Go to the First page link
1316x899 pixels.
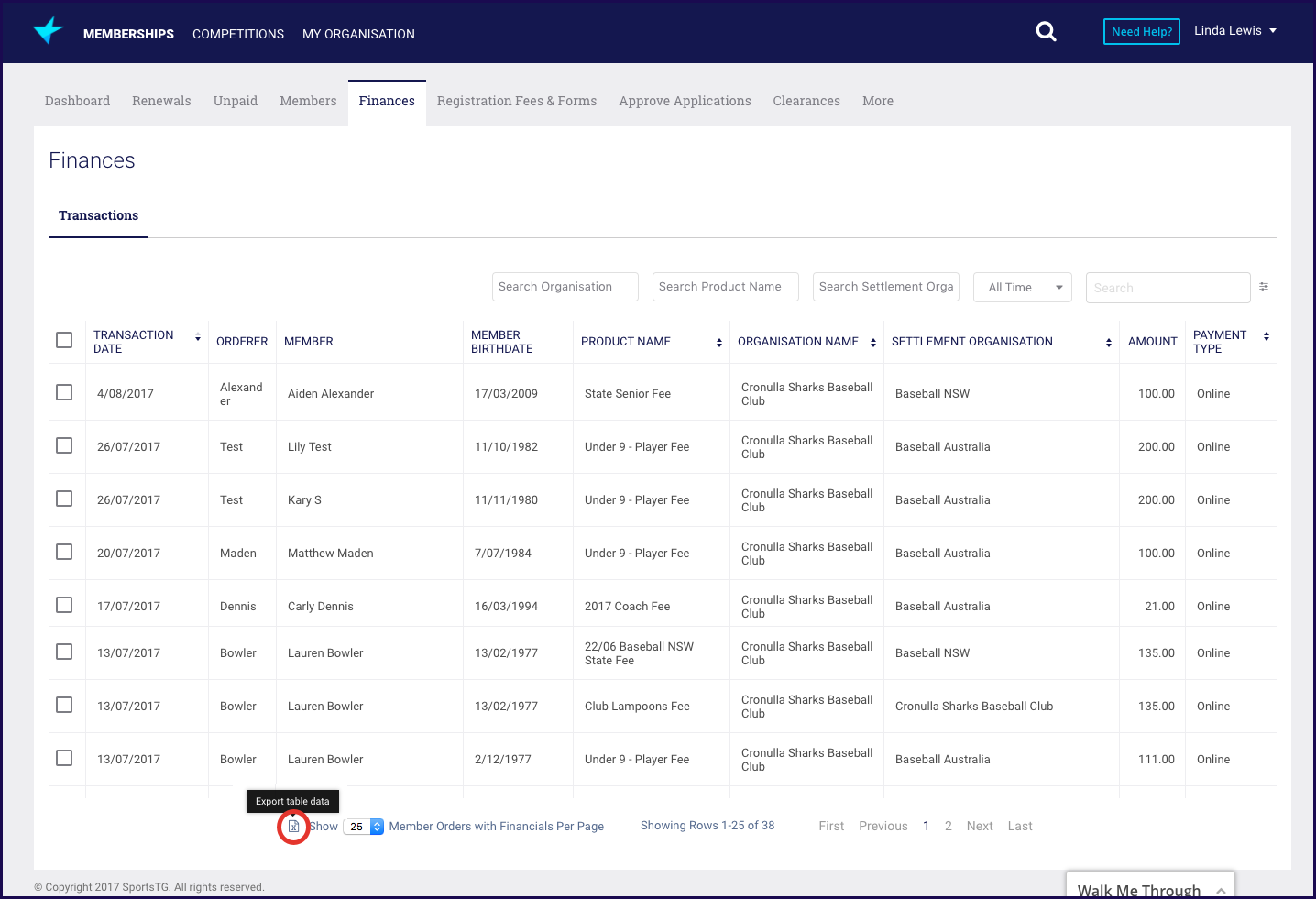pyautogui.click(x=831, y=826)
